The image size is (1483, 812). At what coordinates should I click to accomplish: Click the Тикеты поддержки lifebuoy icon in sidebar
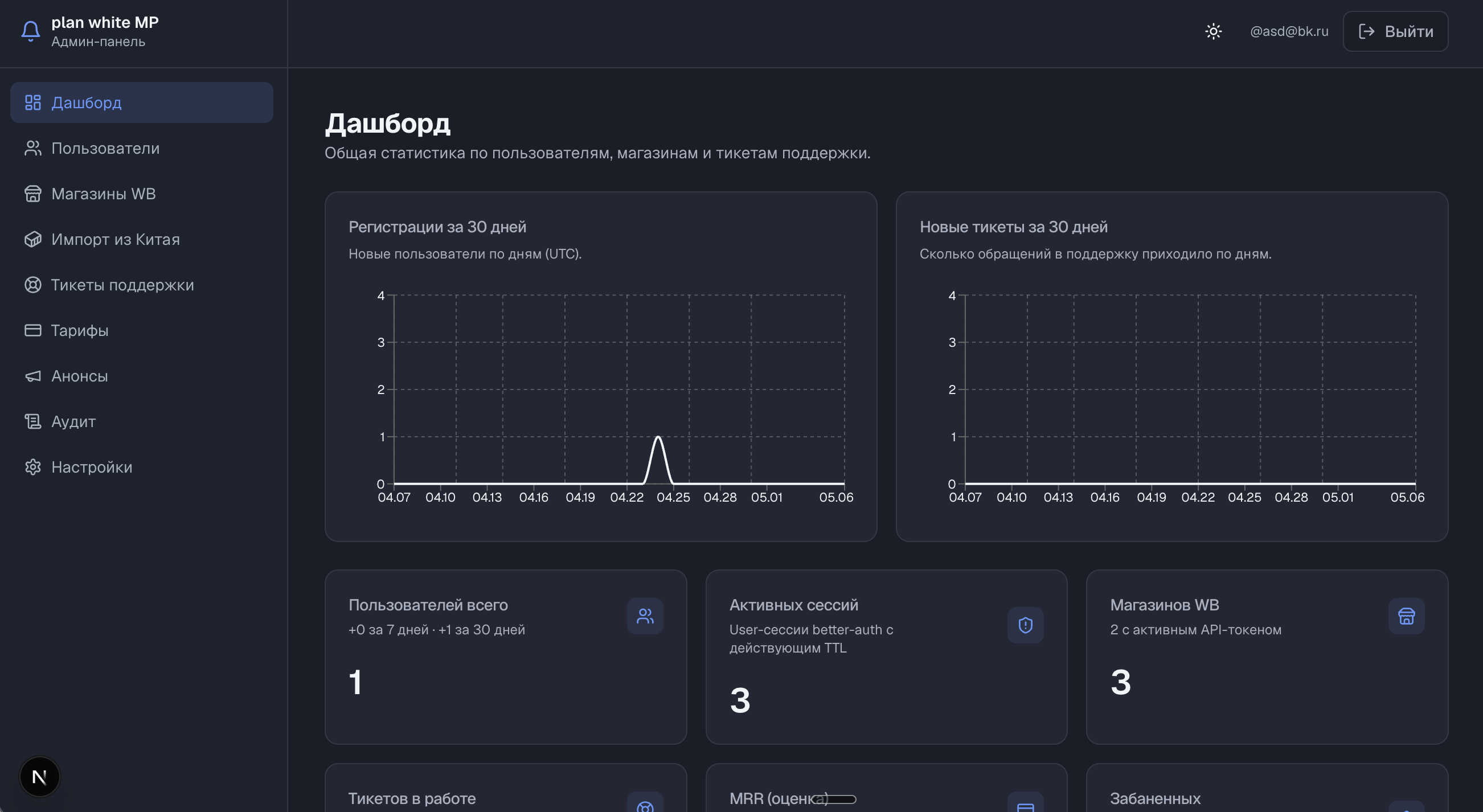33,284
